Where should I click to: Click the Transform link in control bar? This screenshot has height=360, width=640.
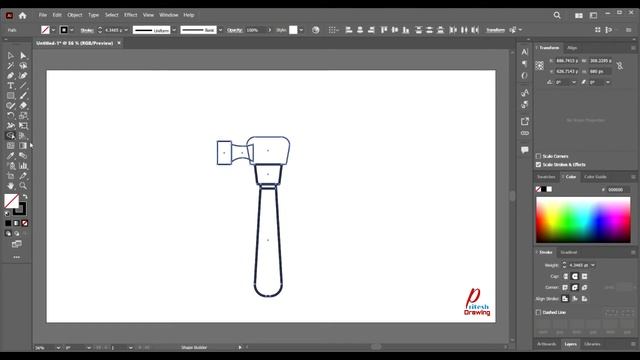[x=496, y=30]
